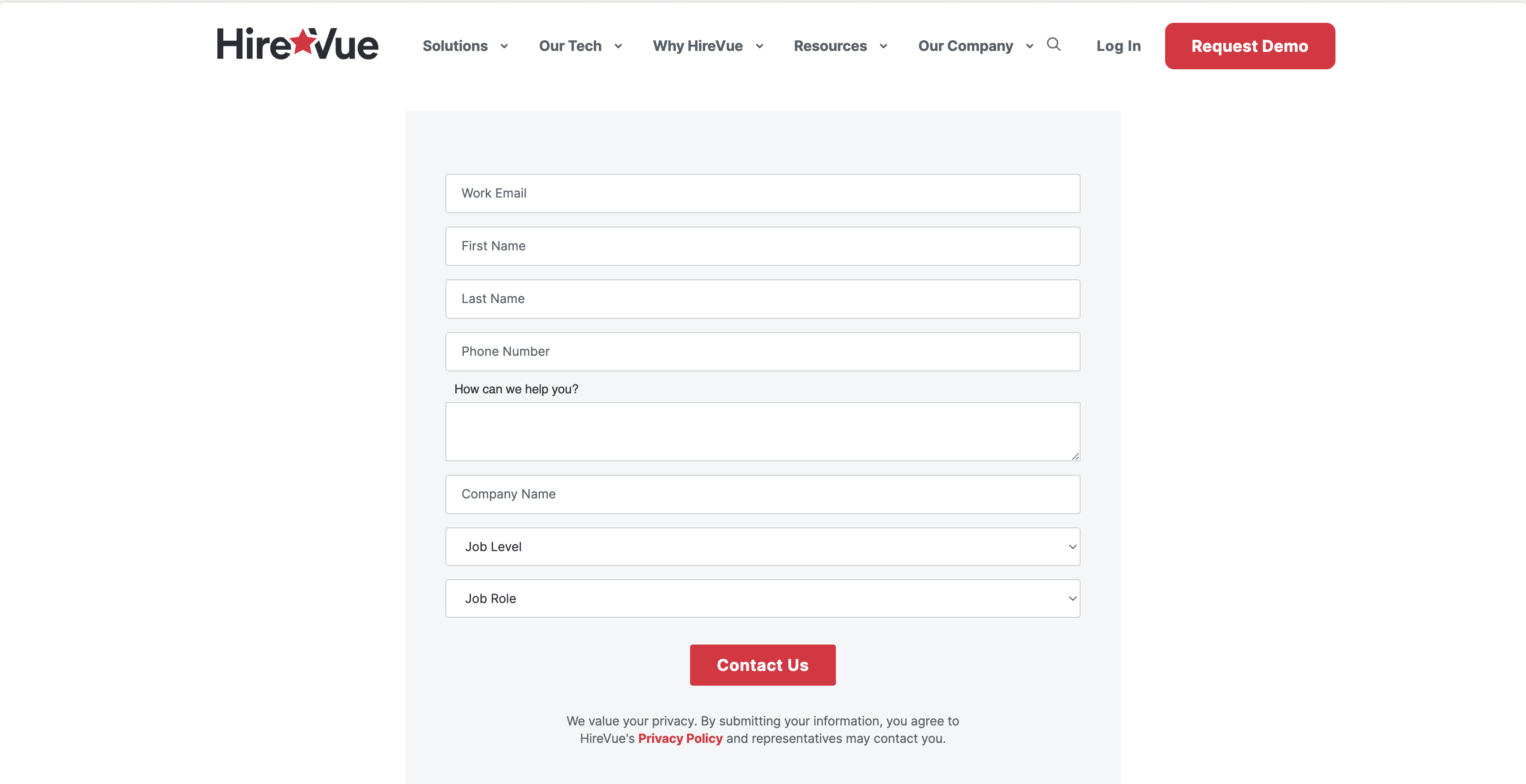The height and width of the screenshot is (784, 1526).
Task: Expand the Job Level dropdown
Action: 763,546
